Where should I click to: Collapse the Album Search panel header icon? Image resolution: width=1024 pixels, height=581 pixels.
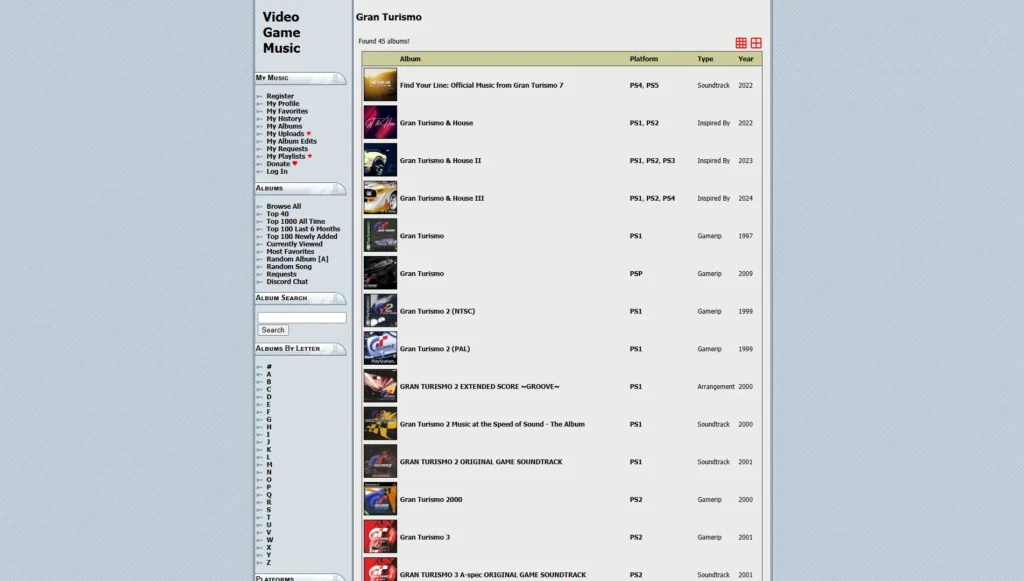point(336,298)
